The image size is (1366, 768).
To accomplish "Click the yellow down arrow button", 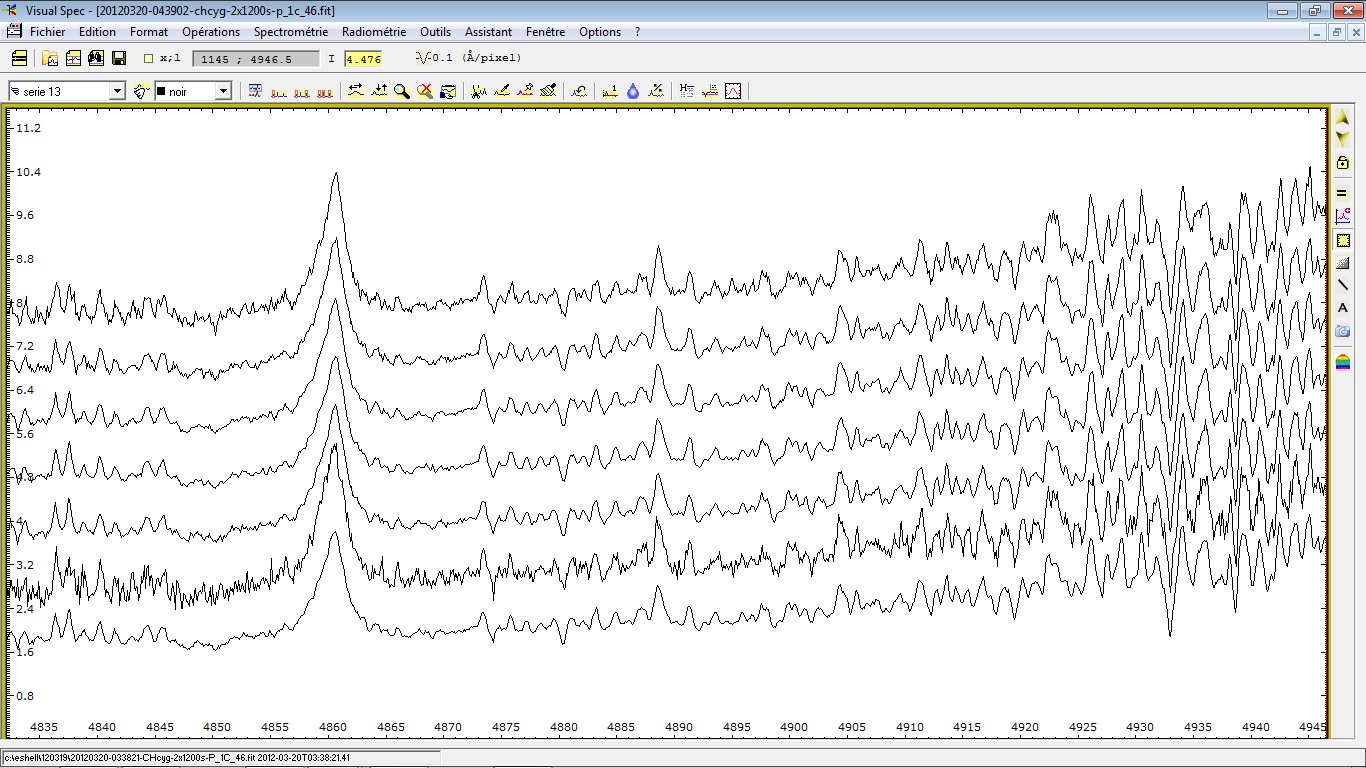I will 1343,139.
